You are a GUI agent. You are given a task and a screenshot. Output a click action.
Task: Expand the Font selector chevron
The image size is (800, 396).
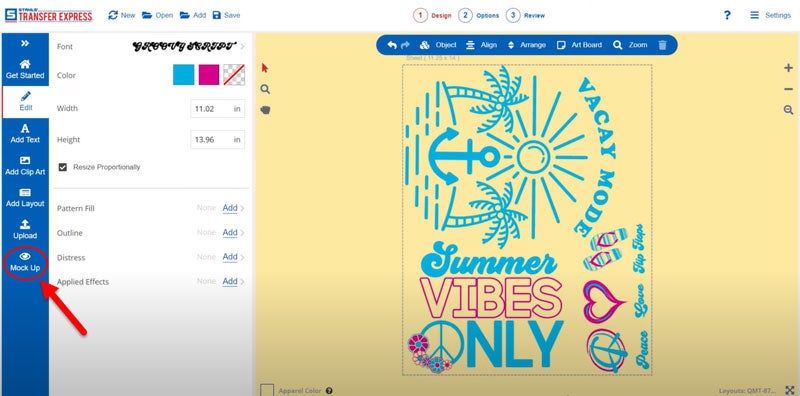pyautogui.click(x=242, y=46)
